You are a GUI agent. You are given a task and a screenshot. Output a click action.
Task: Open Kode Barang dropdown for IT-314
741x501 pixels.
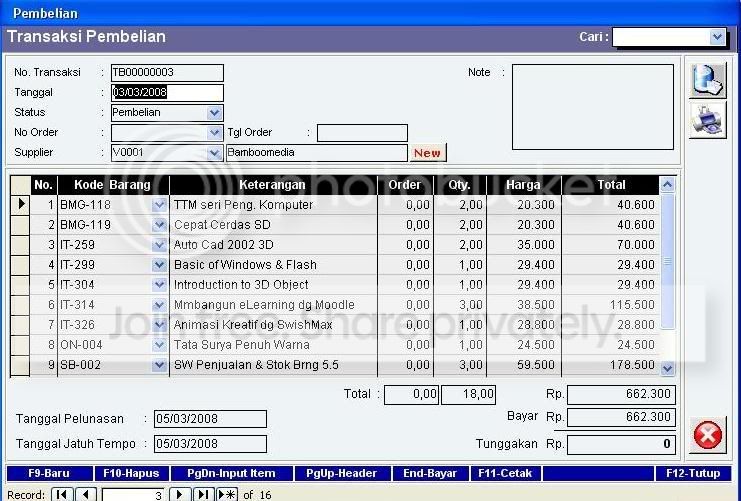159,305
